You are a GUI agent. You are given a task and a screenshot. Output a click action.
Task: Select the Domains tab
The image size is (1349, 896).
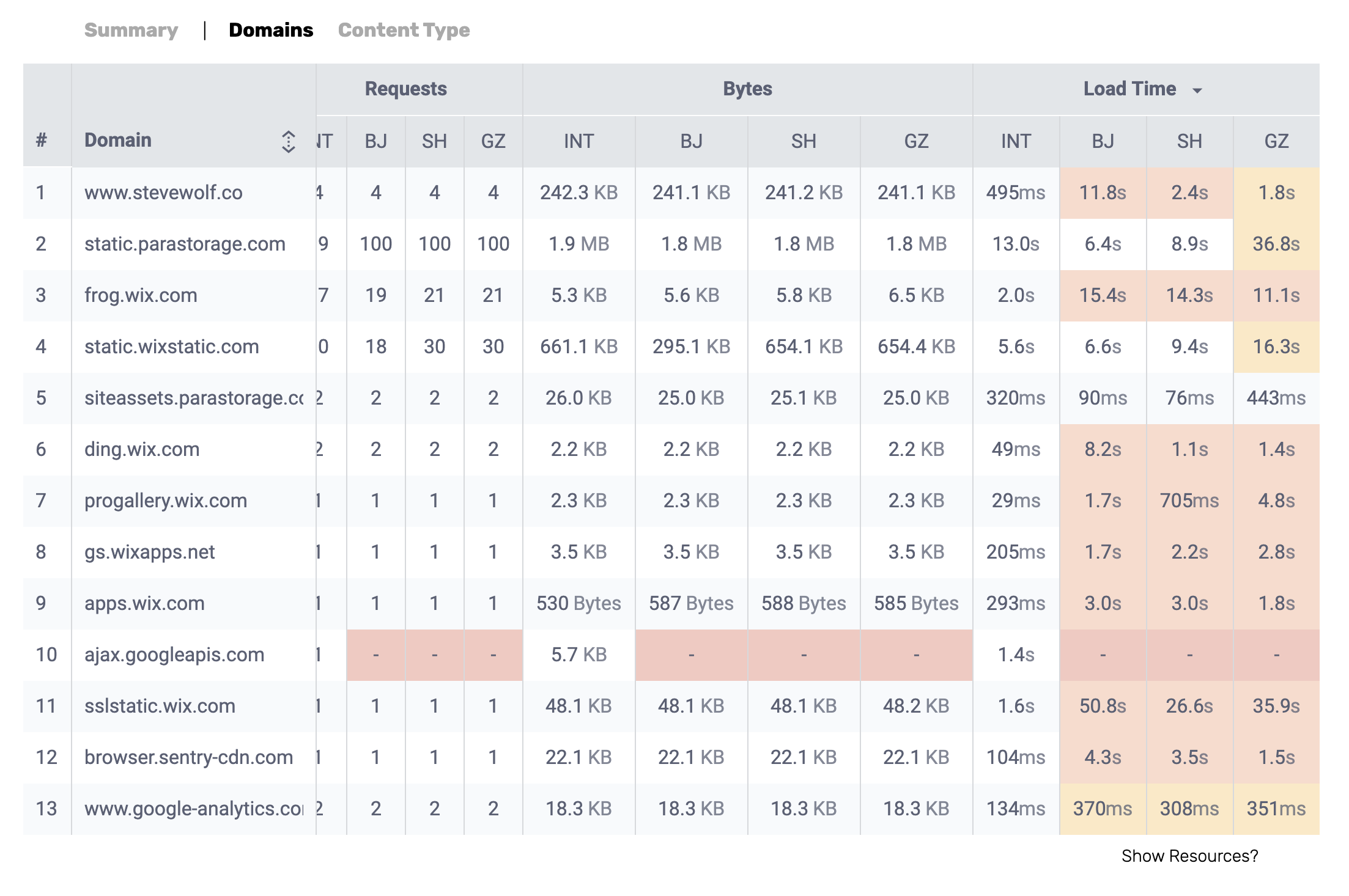click(271, 30)
